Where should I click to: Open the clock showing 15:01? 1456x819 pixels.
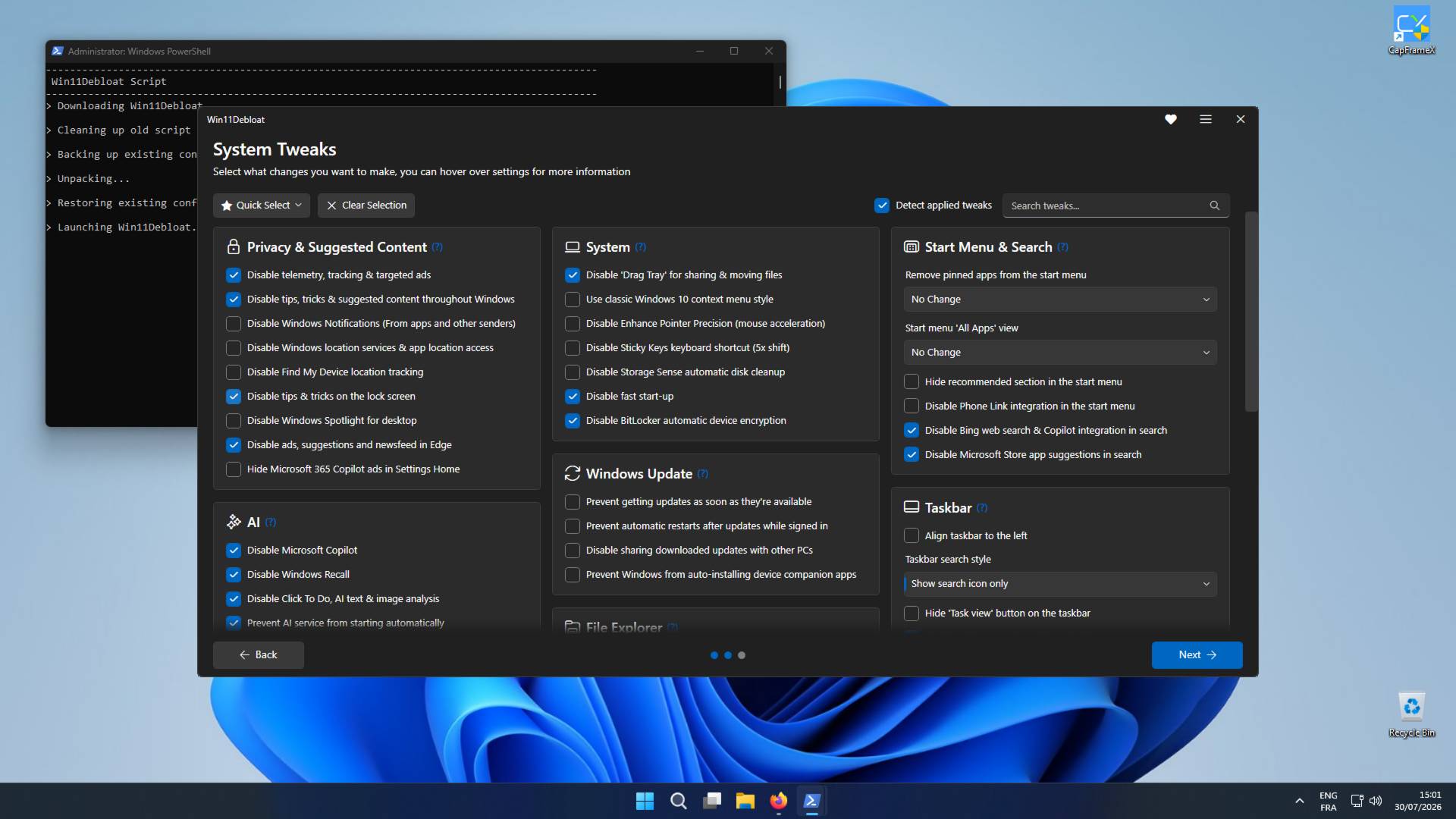pos(1417,801)
